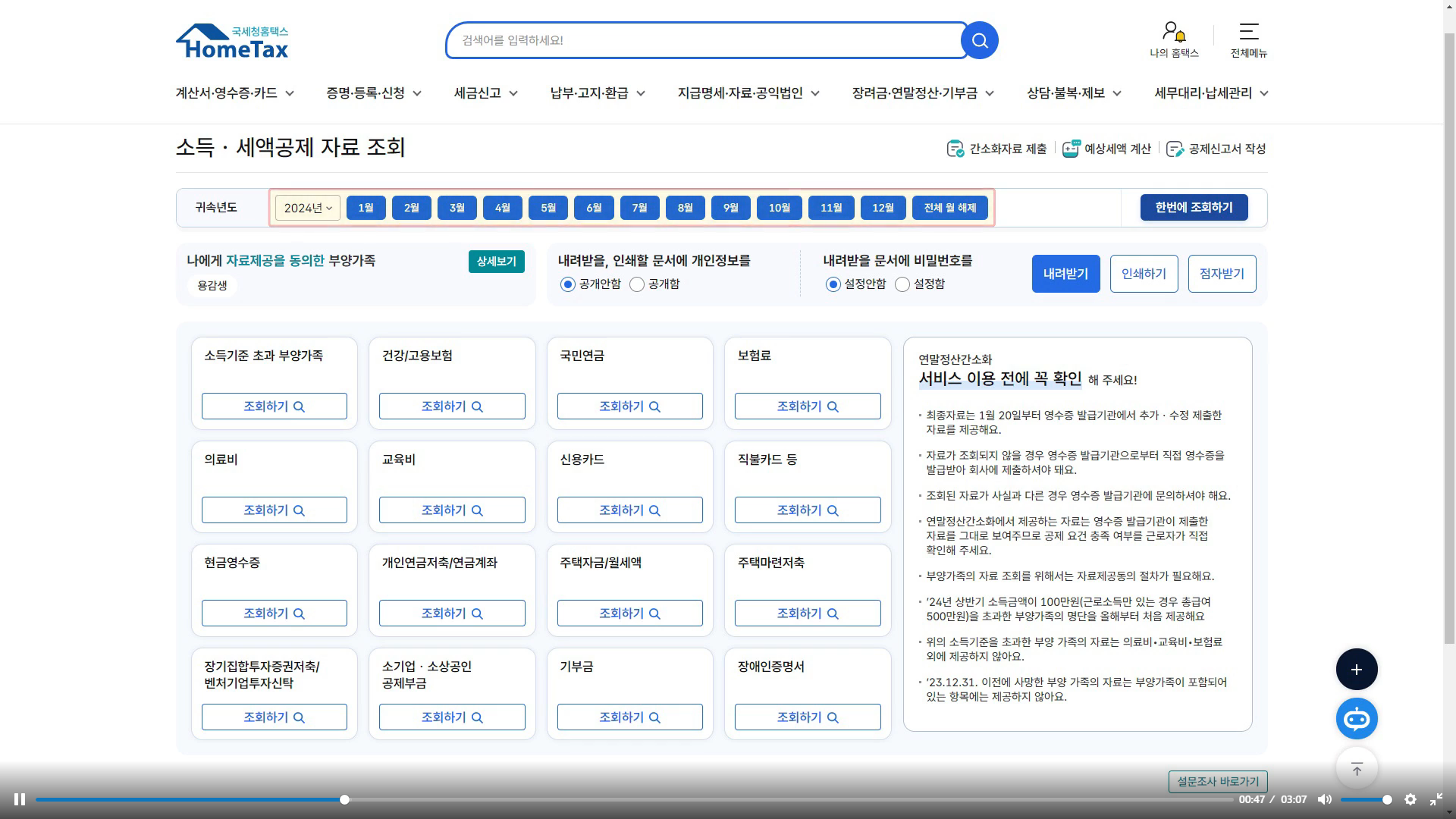Mute the video volume speaker icon
Viewport: 1456px width, 819px height.
click(x=1324, y=799)
